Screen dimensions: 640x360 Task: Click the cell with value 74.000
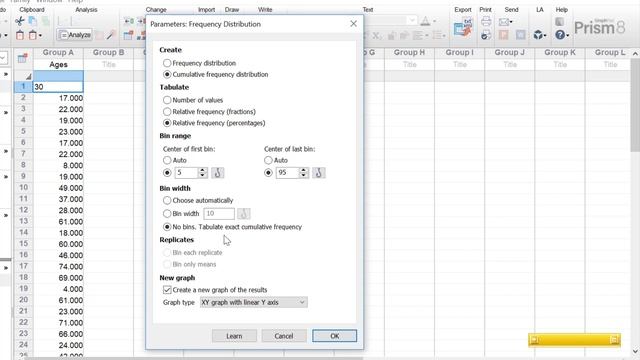pos(58,267)
